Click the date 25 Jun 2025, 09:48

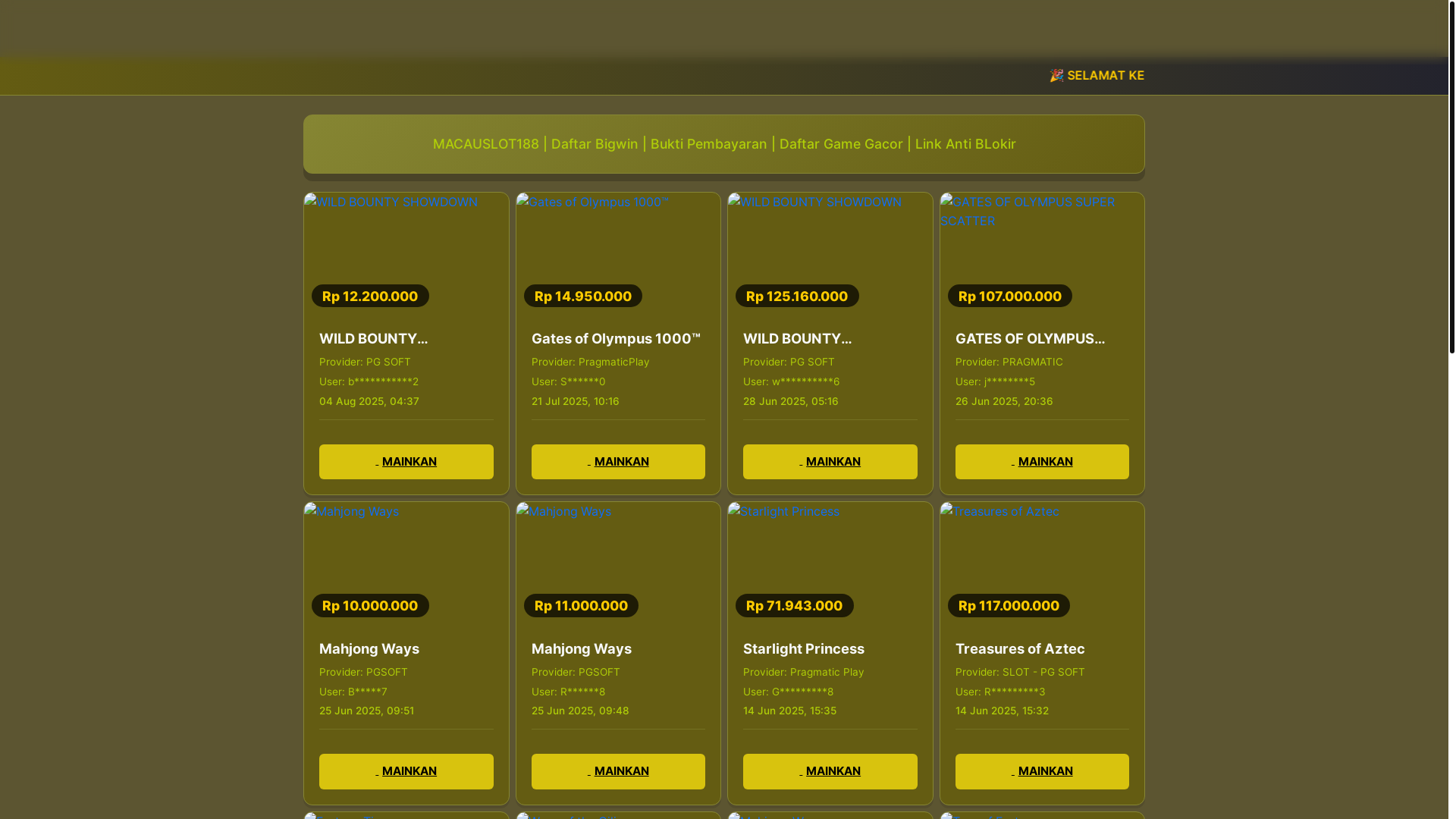pos(580,711)
